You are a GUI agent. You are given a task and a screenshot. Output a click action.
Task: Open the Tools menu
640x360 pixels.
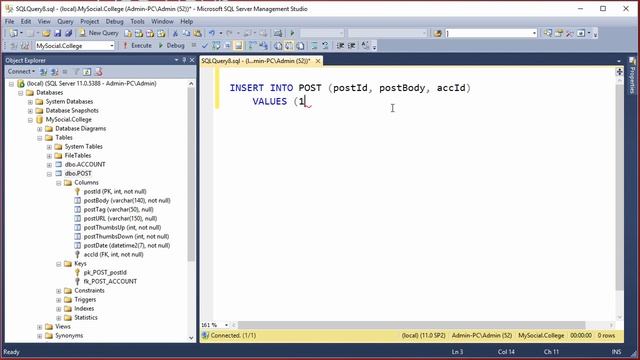[x=137, y=21]
